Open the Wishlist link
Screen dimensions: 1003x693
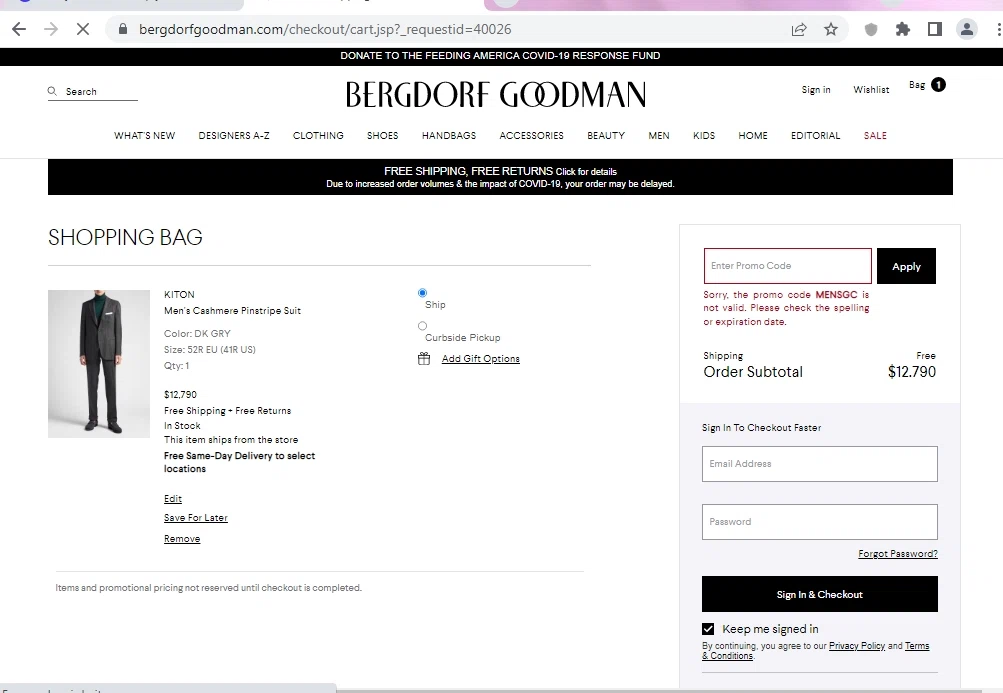tap(871, 90)
